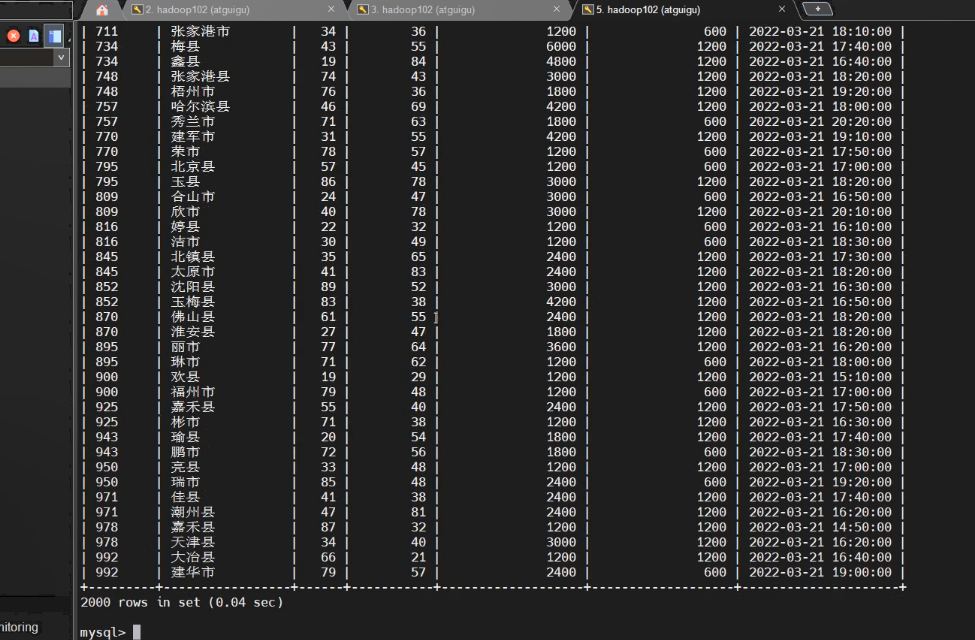Close tab 3. hadoop102 (atguigu)
Image resolution: width=975 pixels, height=640 pixels.
[557, 9]
